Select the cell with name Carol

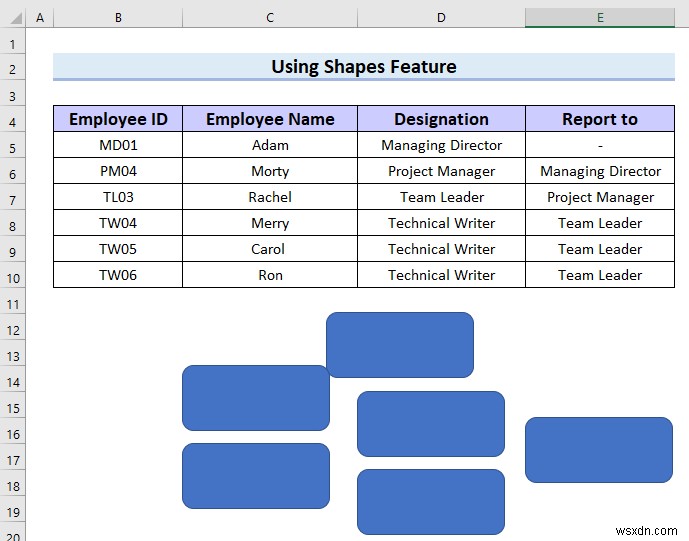(270, 249)
